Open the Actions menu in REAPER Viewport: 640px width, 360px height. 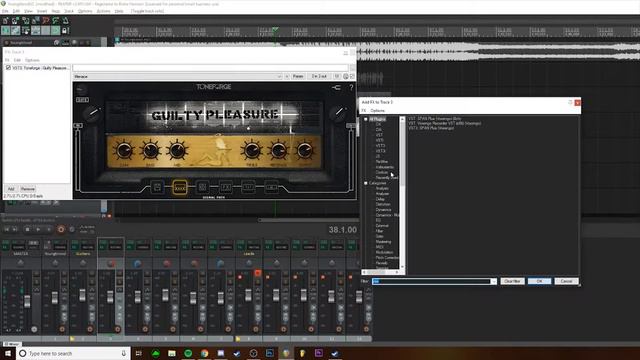coord(103,11)
